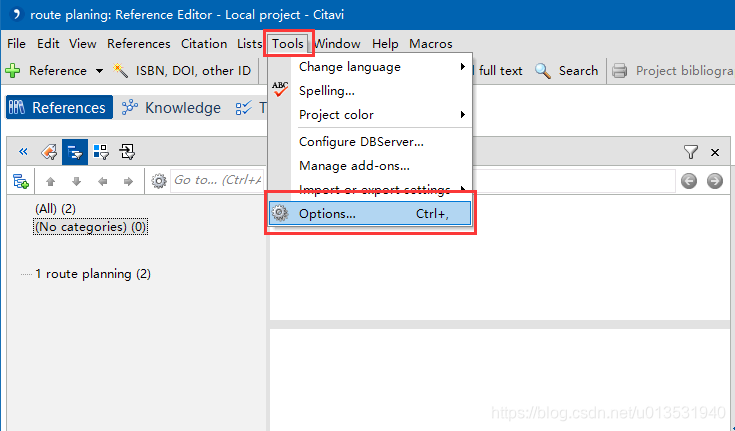Click the round back navigation arrow
Viewport: 735px width, 431px height.
[689, 181]
